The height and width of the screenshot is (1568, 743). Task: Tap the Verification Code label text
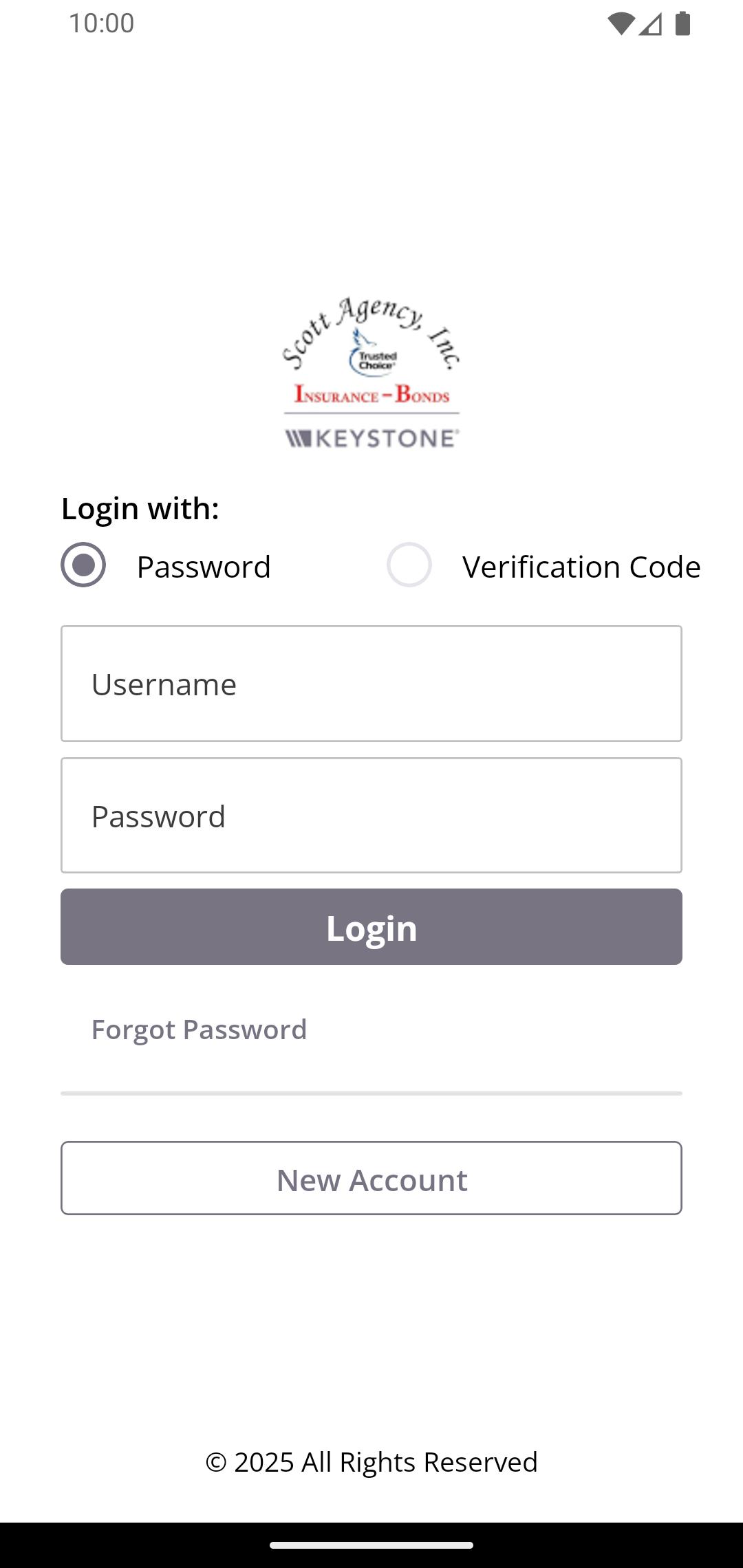point(581,567)
